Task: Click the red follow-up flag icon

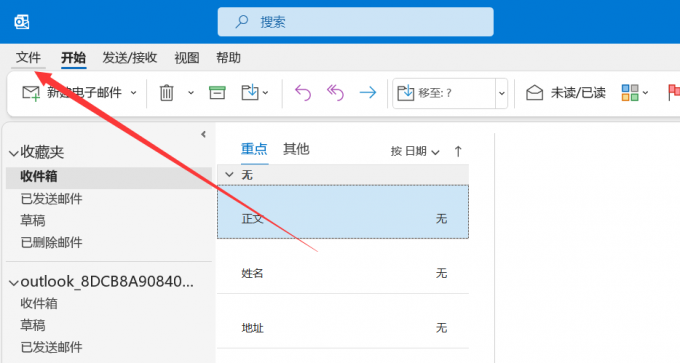Action: point(673,92)
